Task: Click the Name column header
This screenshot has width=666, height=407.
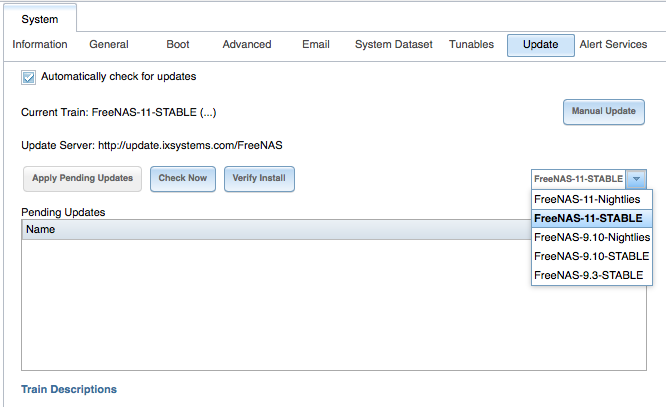Action: pos(276,229)
